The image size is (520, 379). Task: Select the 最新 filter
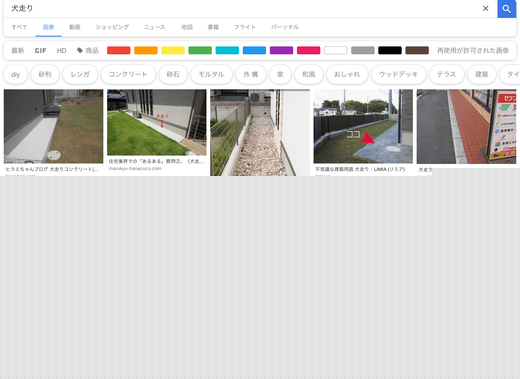(x=18, y=50)
